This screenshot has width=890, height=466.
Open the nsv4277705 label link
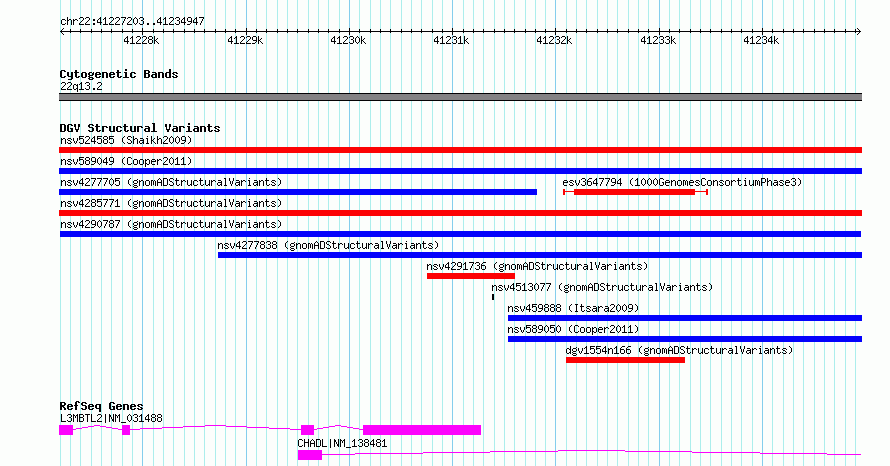[x=171, y=182]
